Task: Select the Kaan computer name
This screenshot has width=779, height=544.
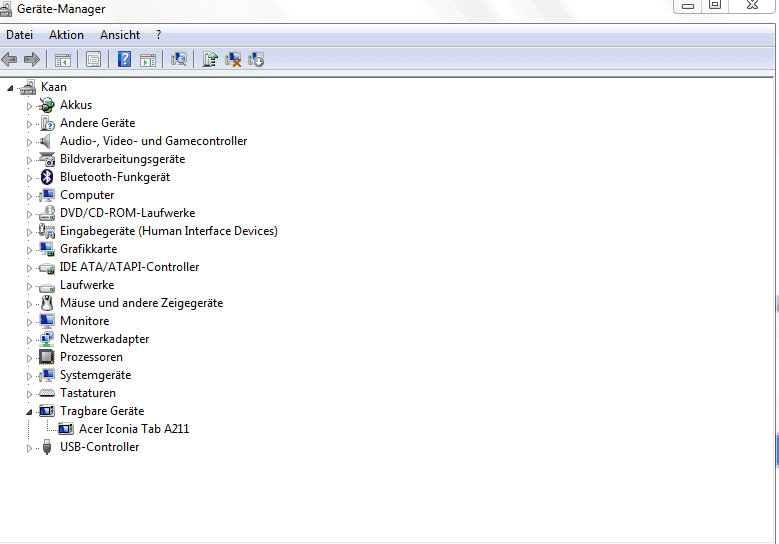Action: [x=54, y=87]
